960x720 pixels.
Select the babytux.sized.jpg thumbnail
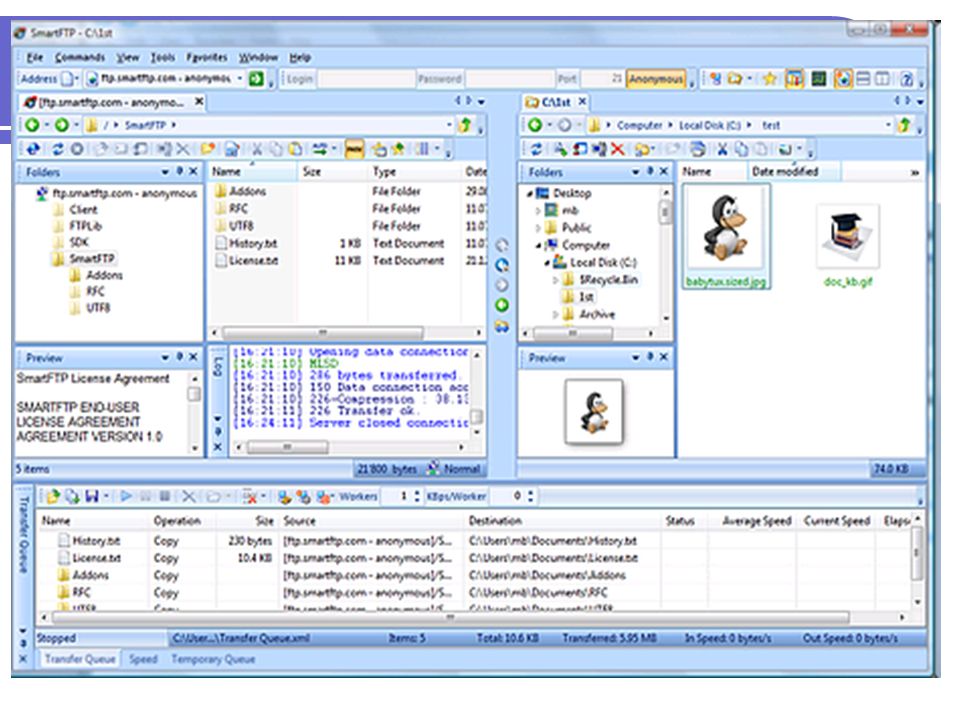(726, 237)
